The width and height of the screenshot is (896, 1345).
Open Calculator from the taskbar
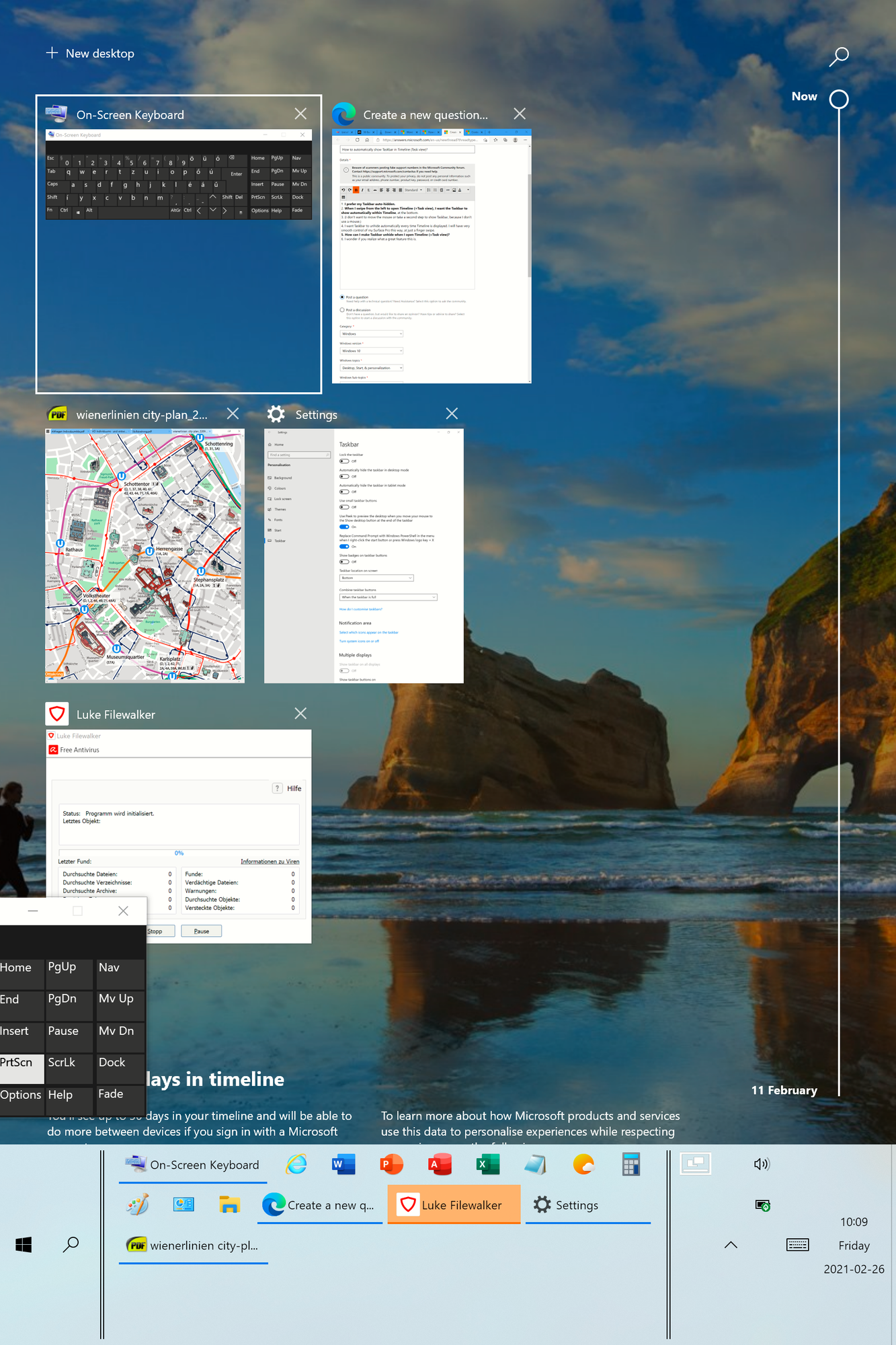coord(630,1164)
